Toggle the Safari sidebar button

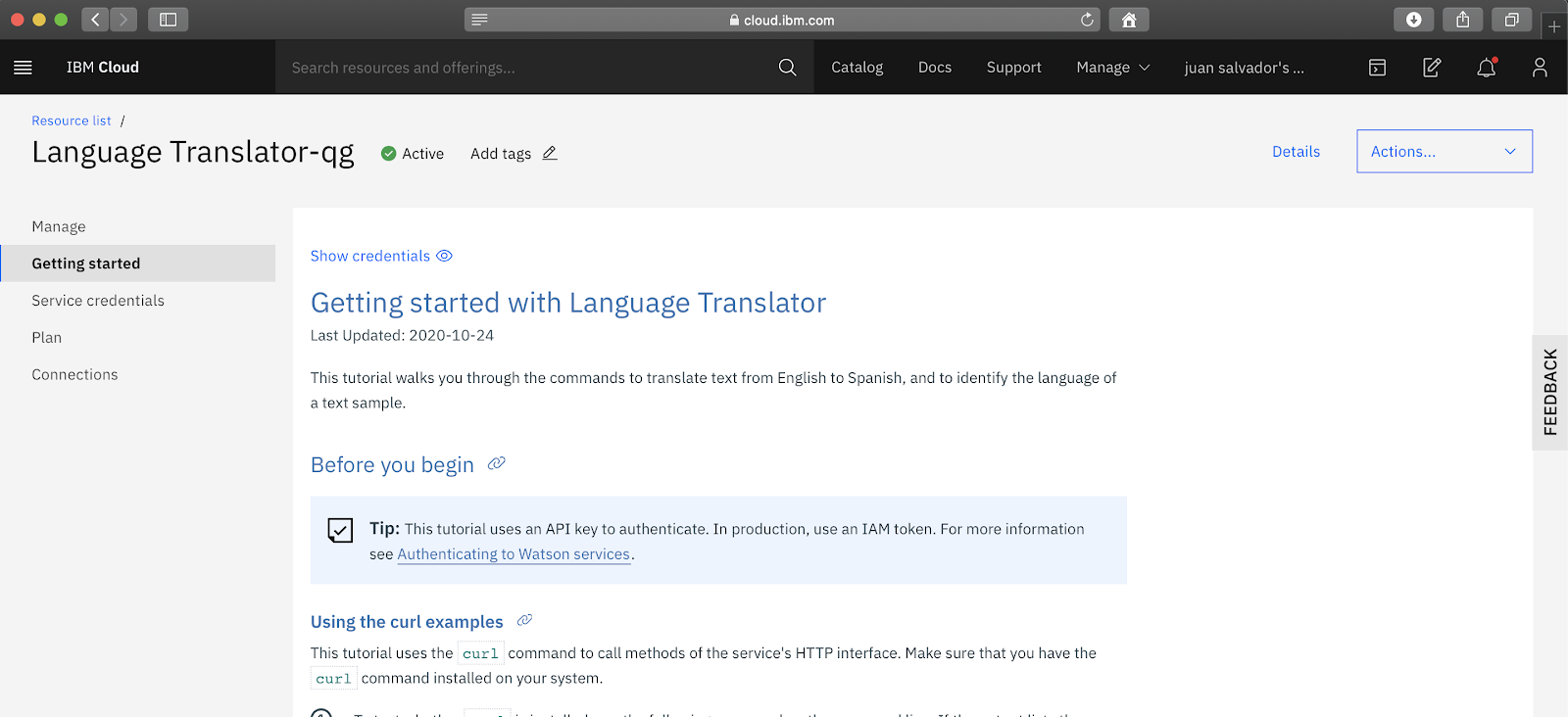(x=168, y=20)
